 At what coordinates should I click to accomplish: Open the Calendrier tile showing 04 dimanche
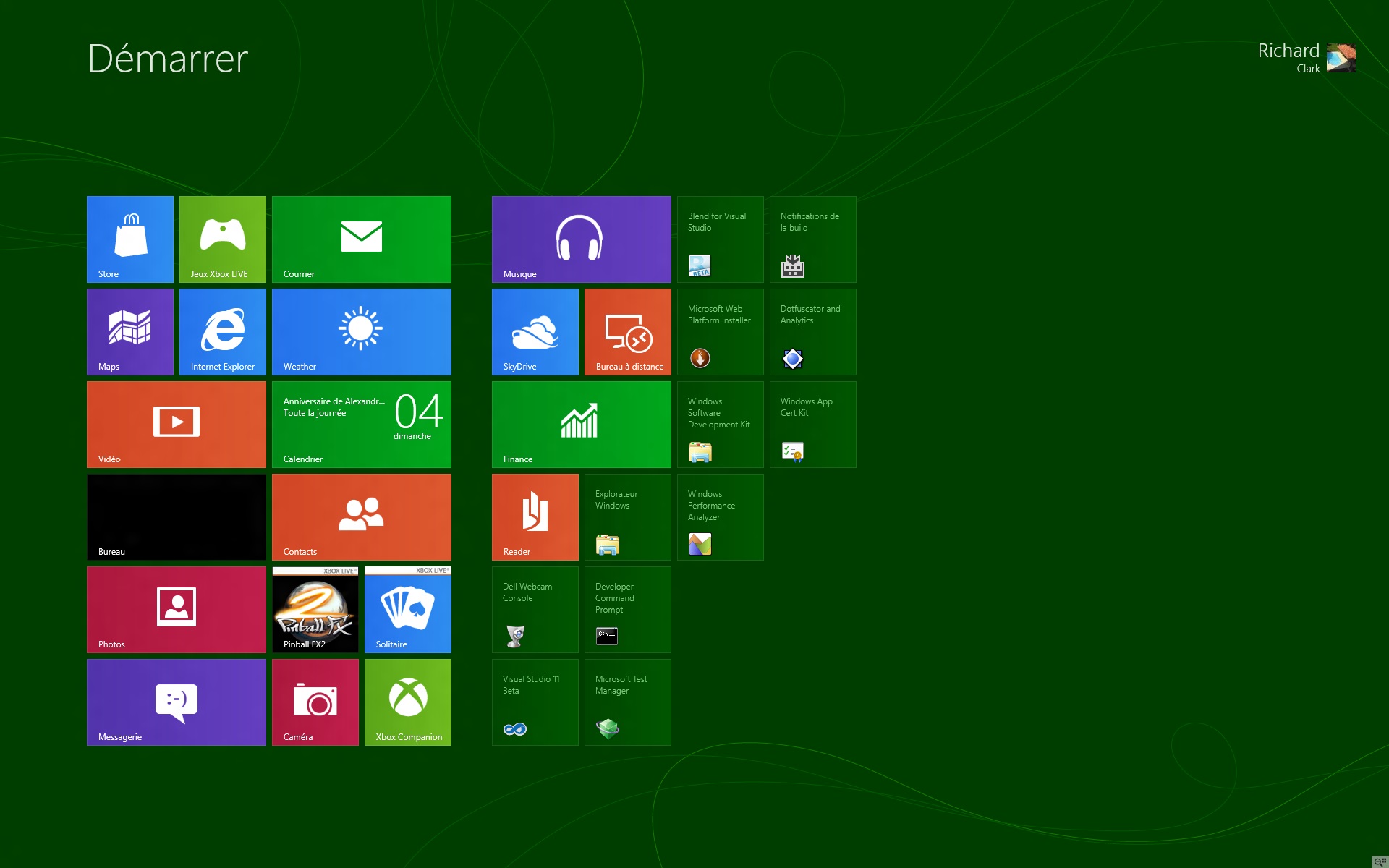click(x=362, y=425)
